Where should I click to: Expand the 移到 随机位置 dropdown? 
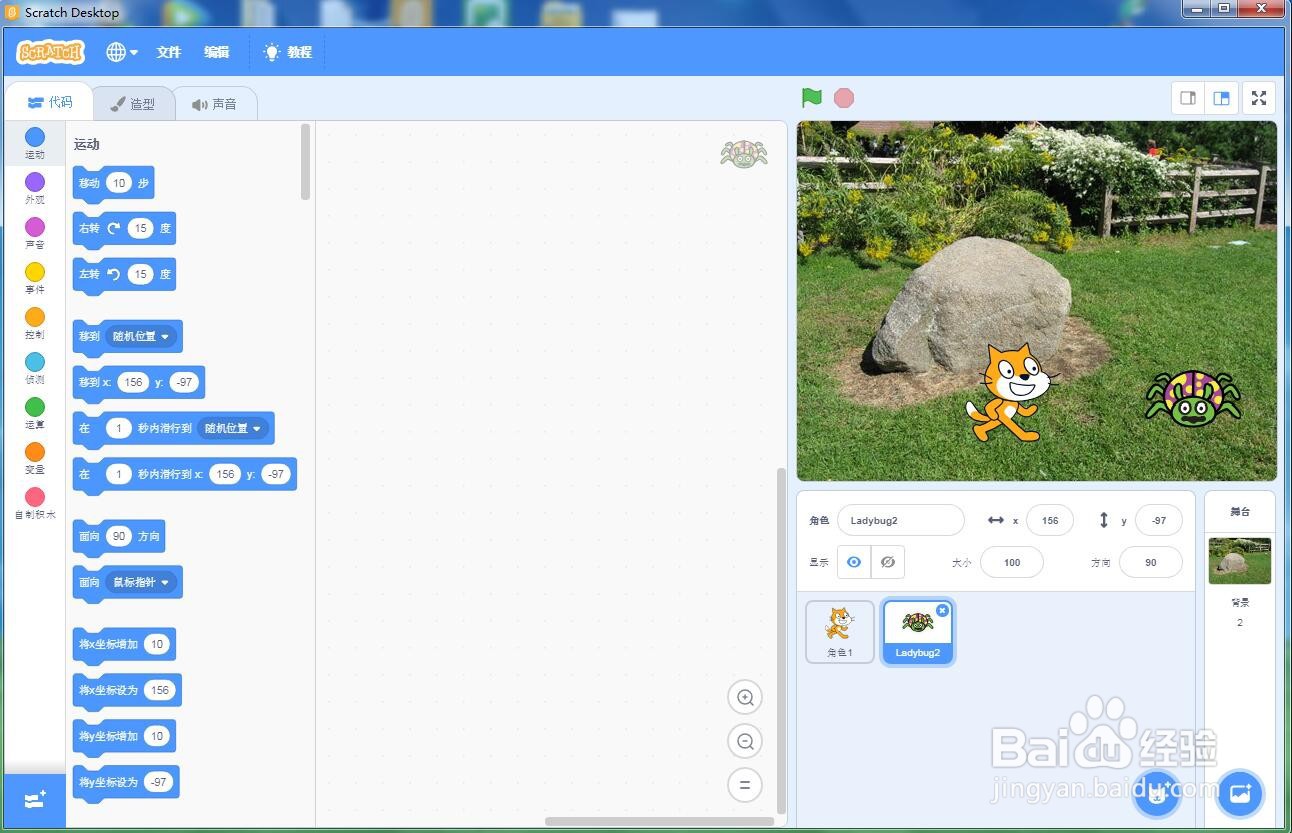point(141,336)
